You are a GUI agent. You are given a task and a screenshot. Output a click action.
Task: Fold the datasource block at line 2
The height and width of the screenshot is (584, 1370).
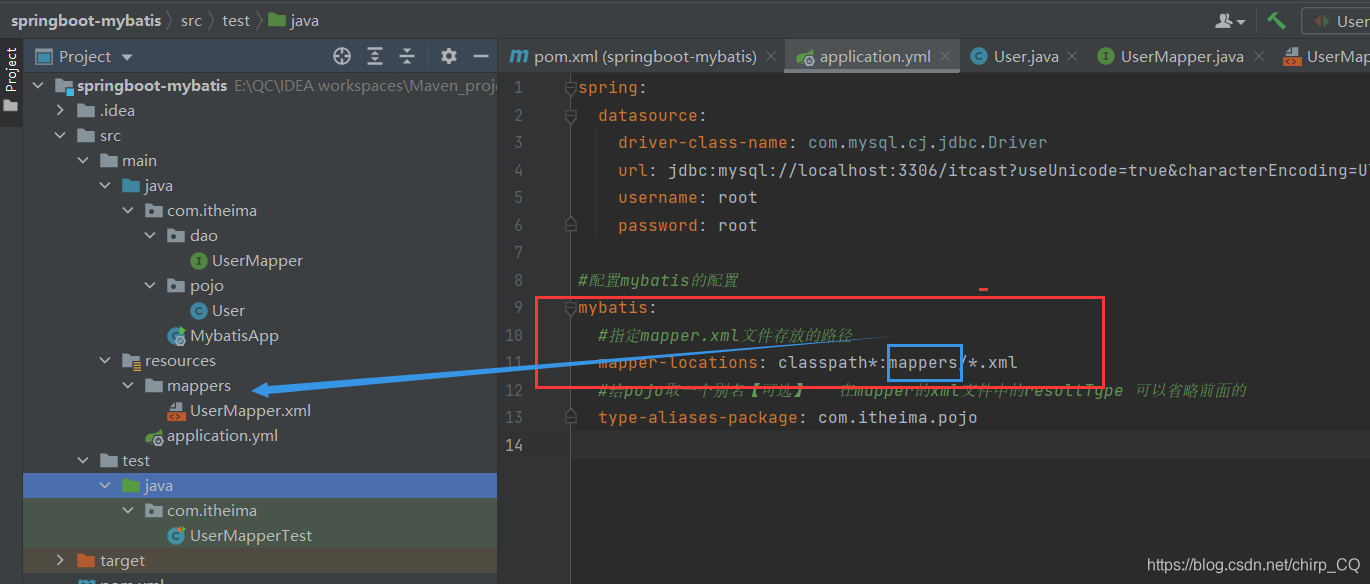[570, 116]
